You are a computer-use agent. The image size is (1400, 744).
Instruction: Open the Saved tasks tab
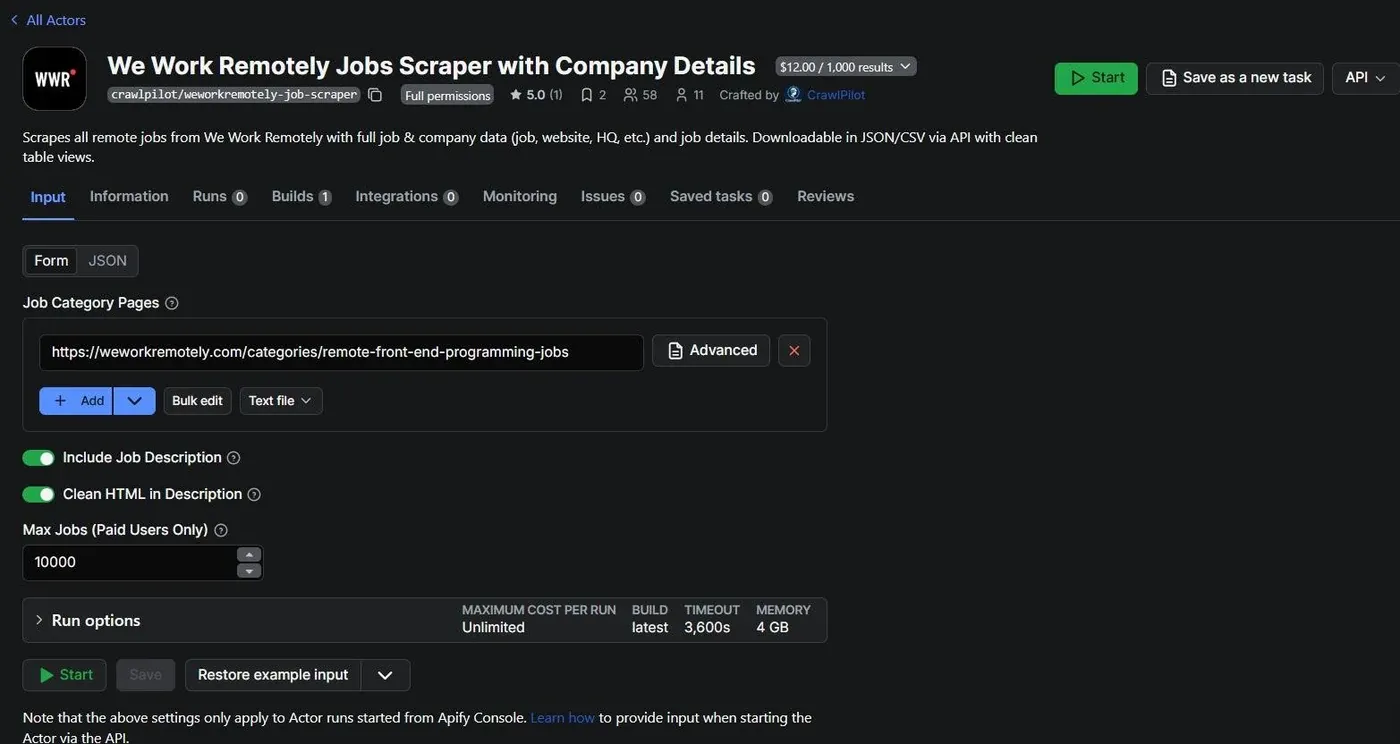tap(721, 197)
